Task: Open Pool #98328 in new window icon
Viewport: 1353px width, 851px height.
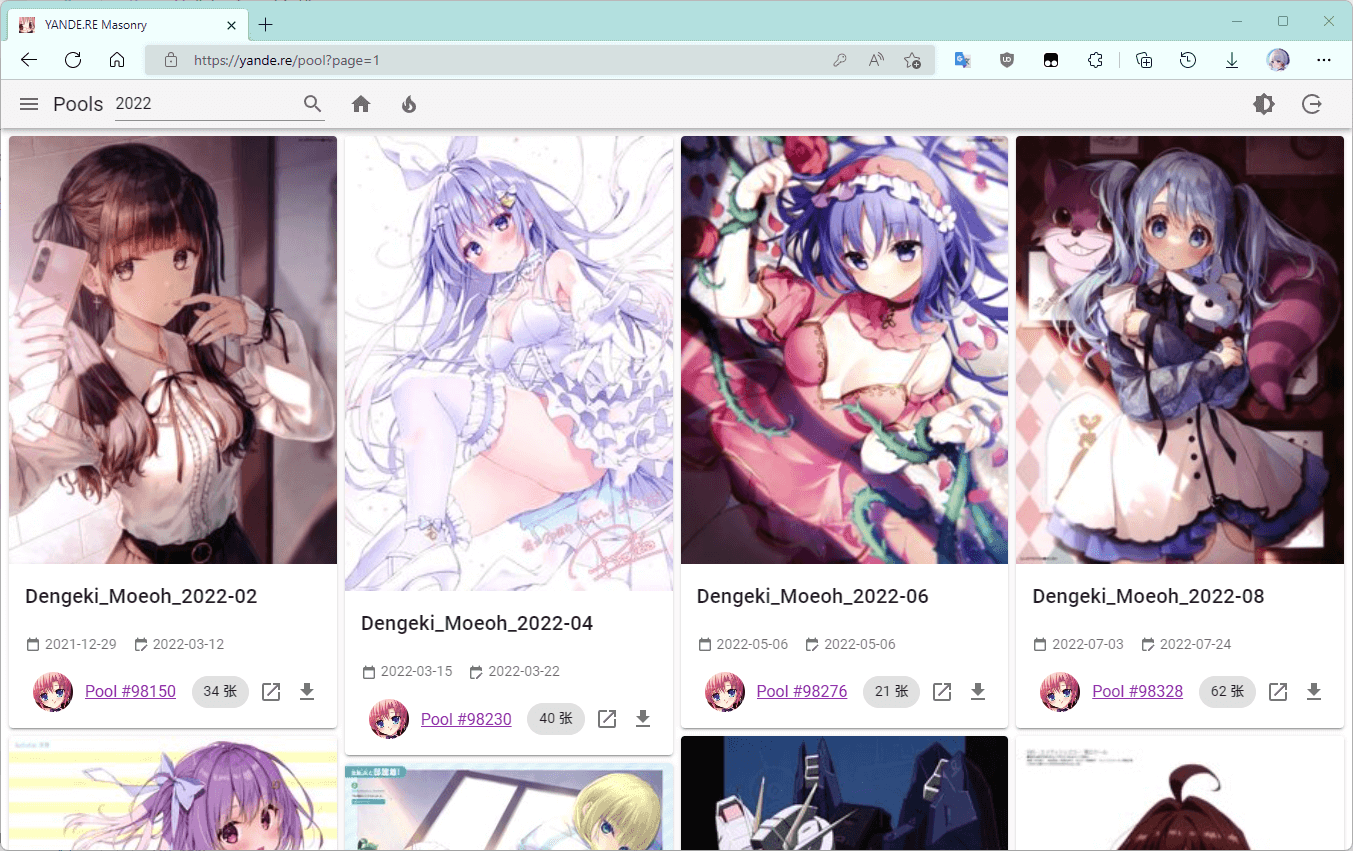Action: point(1278,691)
